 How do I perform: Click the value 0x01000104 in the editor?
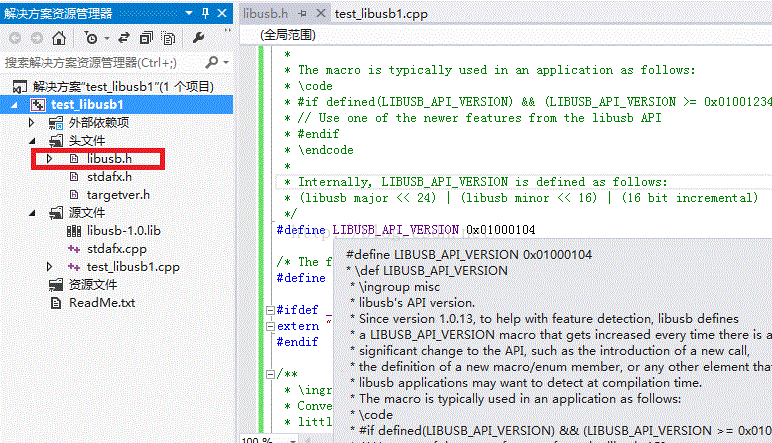(x=501, y=230)
